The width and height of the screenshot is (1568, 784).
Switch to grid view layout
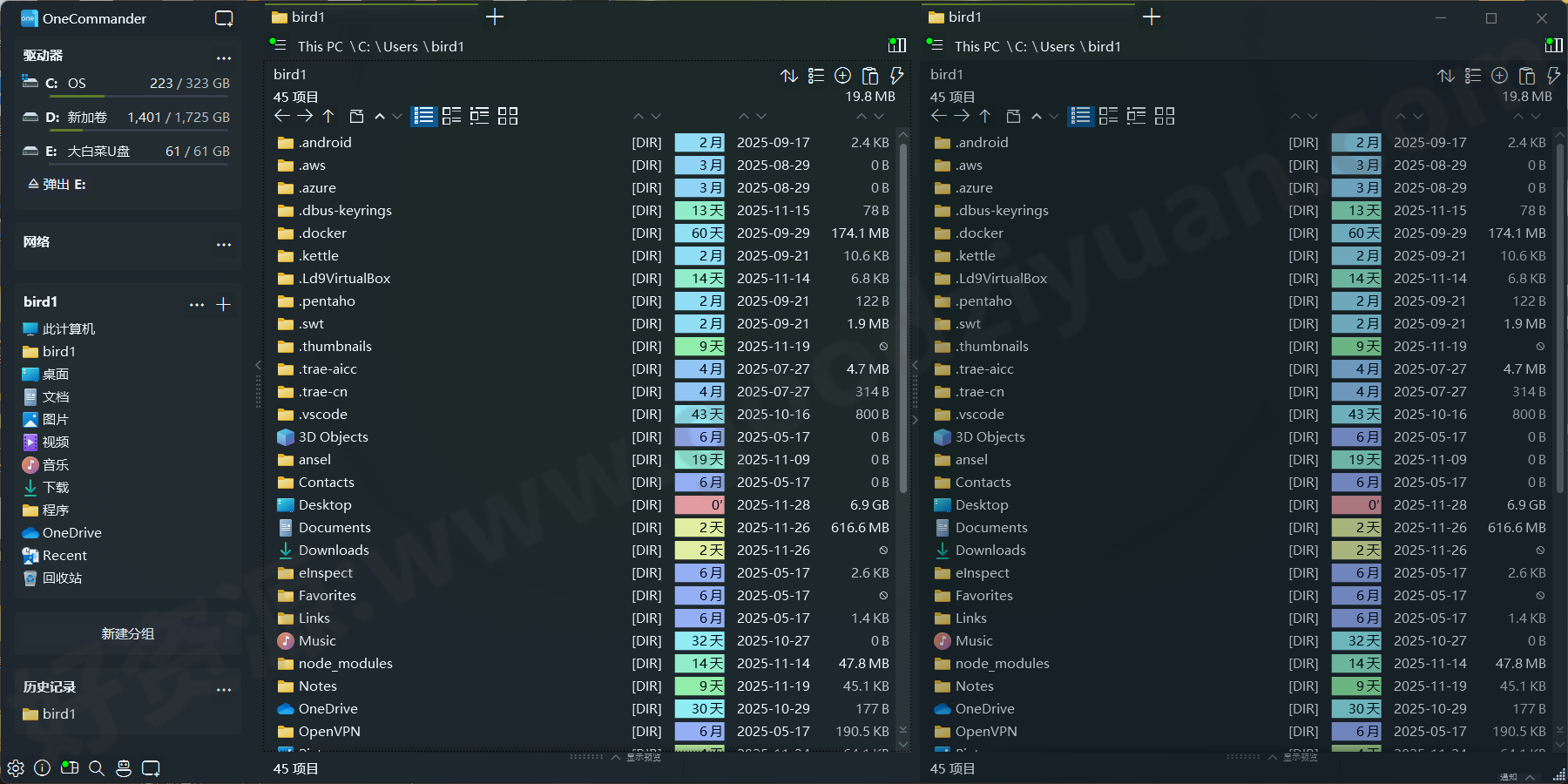coord(508,116)
